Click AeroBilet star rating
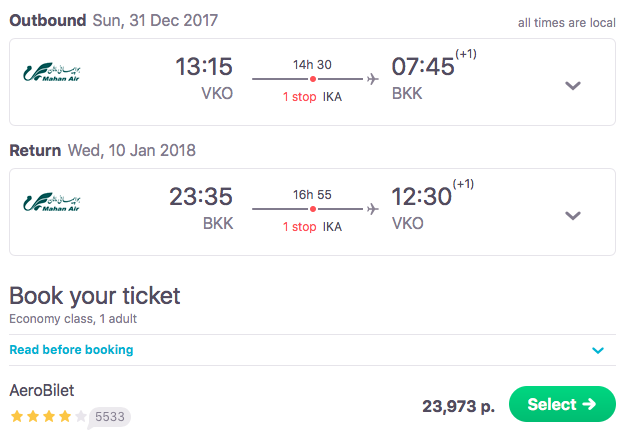The width and height of the screenshot is (634, 437). click(48, 416)
